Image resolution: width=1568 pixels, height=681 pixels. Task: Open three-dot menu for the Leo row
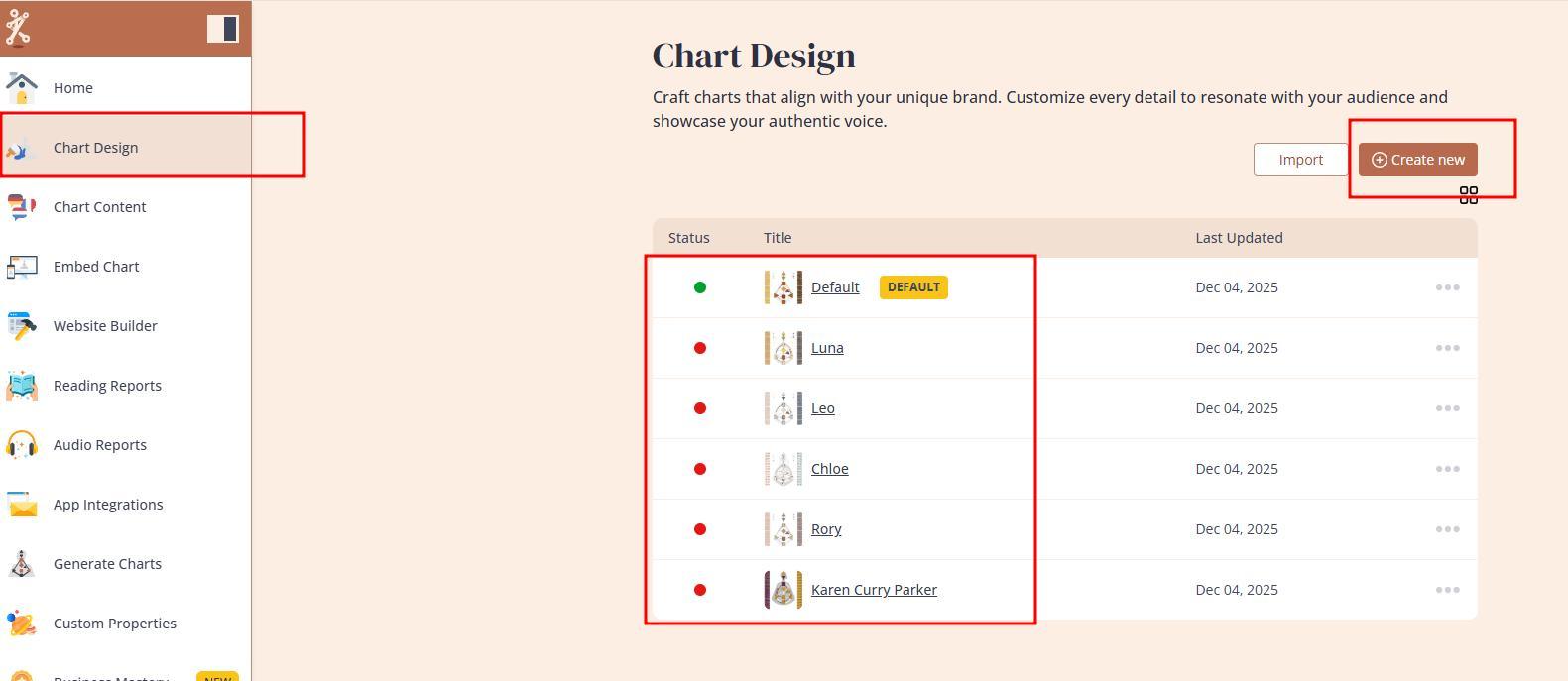tap(1447, 408)
